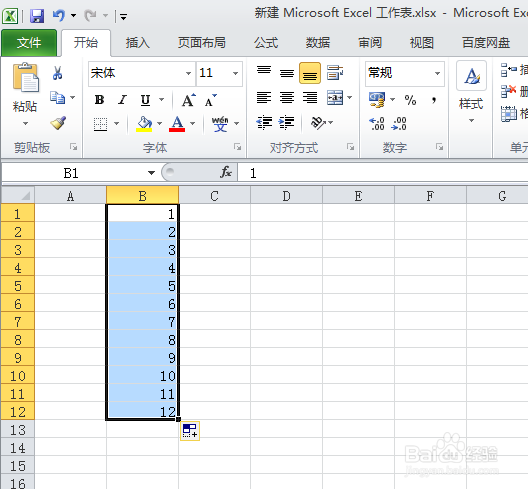
Task: Open the font size 11 dropdown
Action: coord(235,73)
